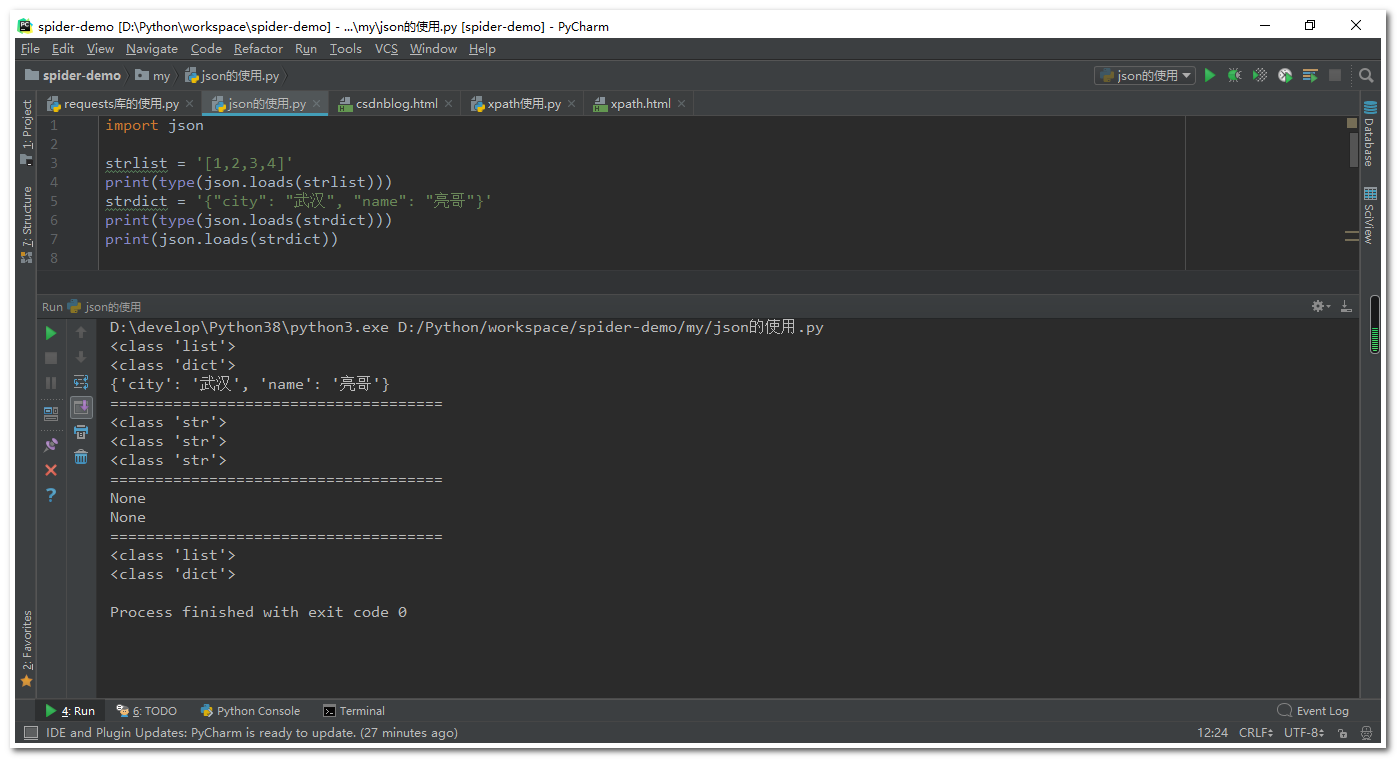This screenshot has height=759, width=1397.
Task: Open Run panel help question mark
Action: point(51,495)
